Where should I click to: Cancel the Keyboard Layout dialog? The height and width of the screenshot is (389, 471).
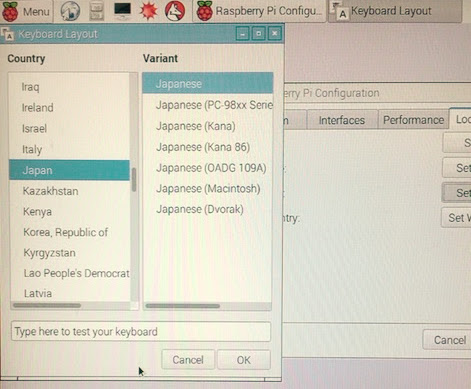tap(188, 360)
